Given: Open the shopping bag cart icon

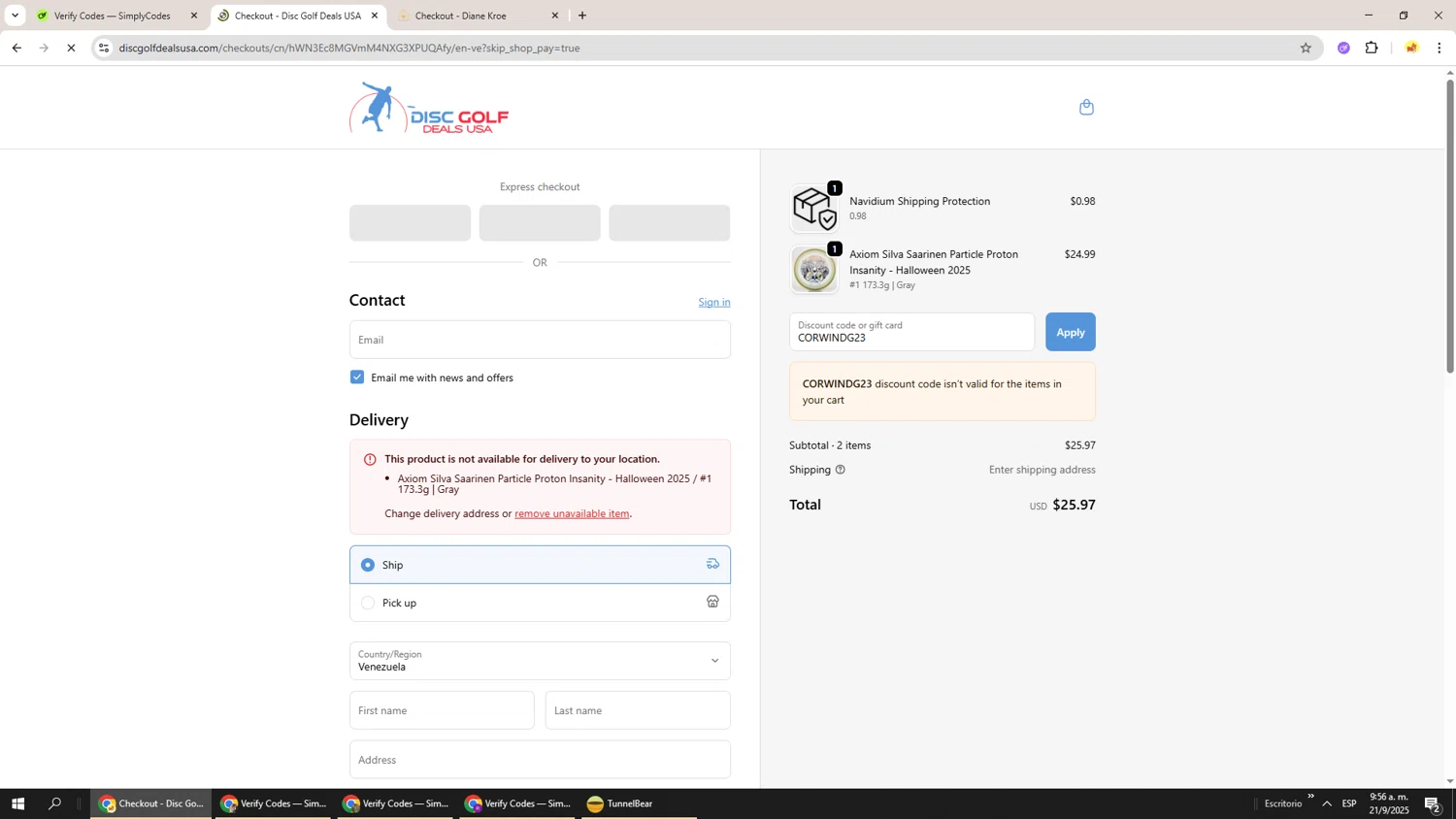Looking at the screenshot, I should (1086, 107).
